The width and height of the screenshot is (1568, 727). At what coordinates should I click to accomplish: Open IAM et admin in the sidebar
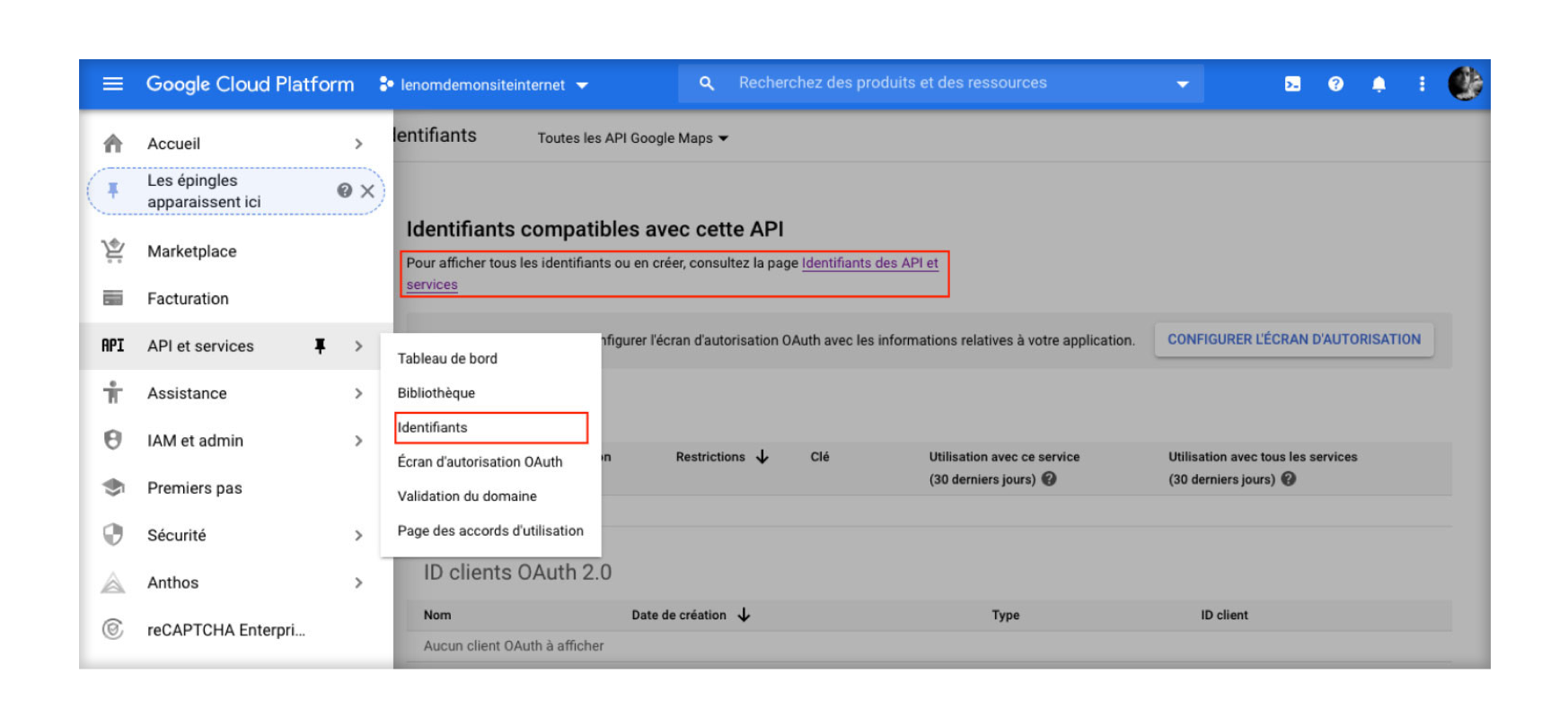195,441
